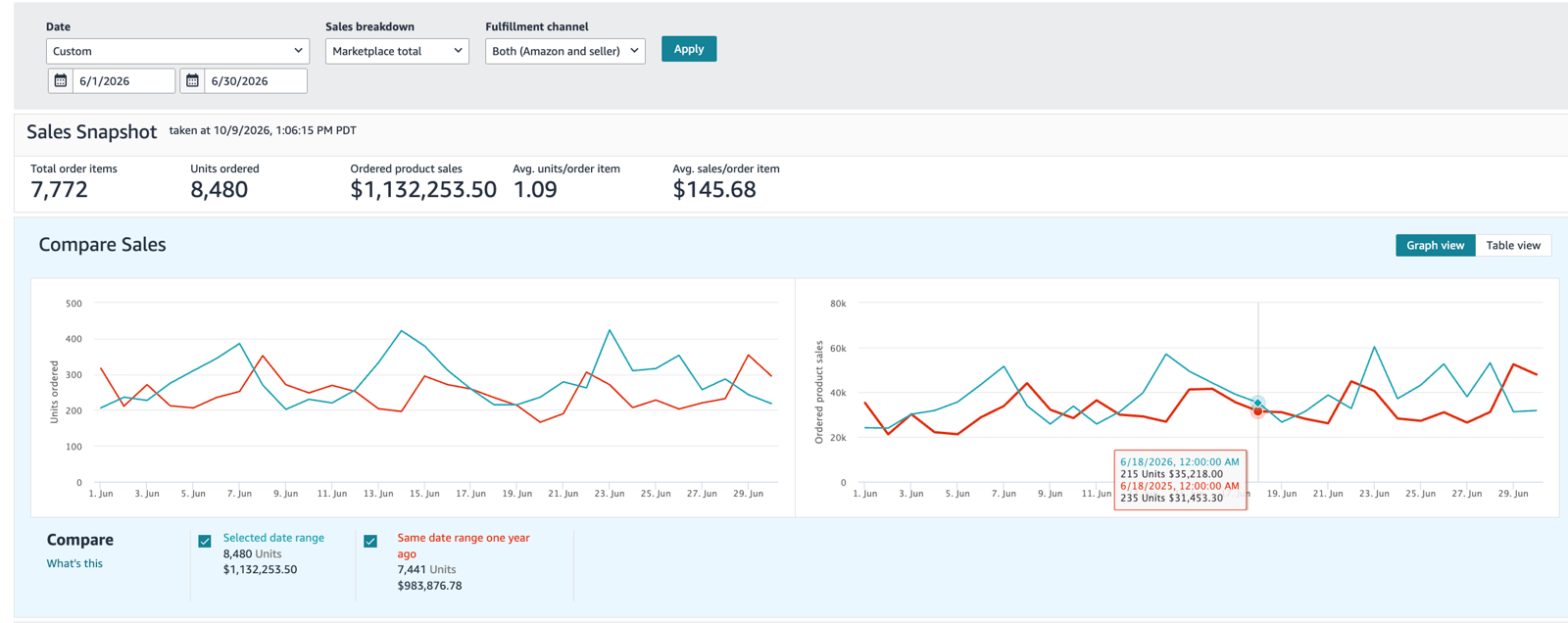Switch to Table view

click(x=1513, y=245)
